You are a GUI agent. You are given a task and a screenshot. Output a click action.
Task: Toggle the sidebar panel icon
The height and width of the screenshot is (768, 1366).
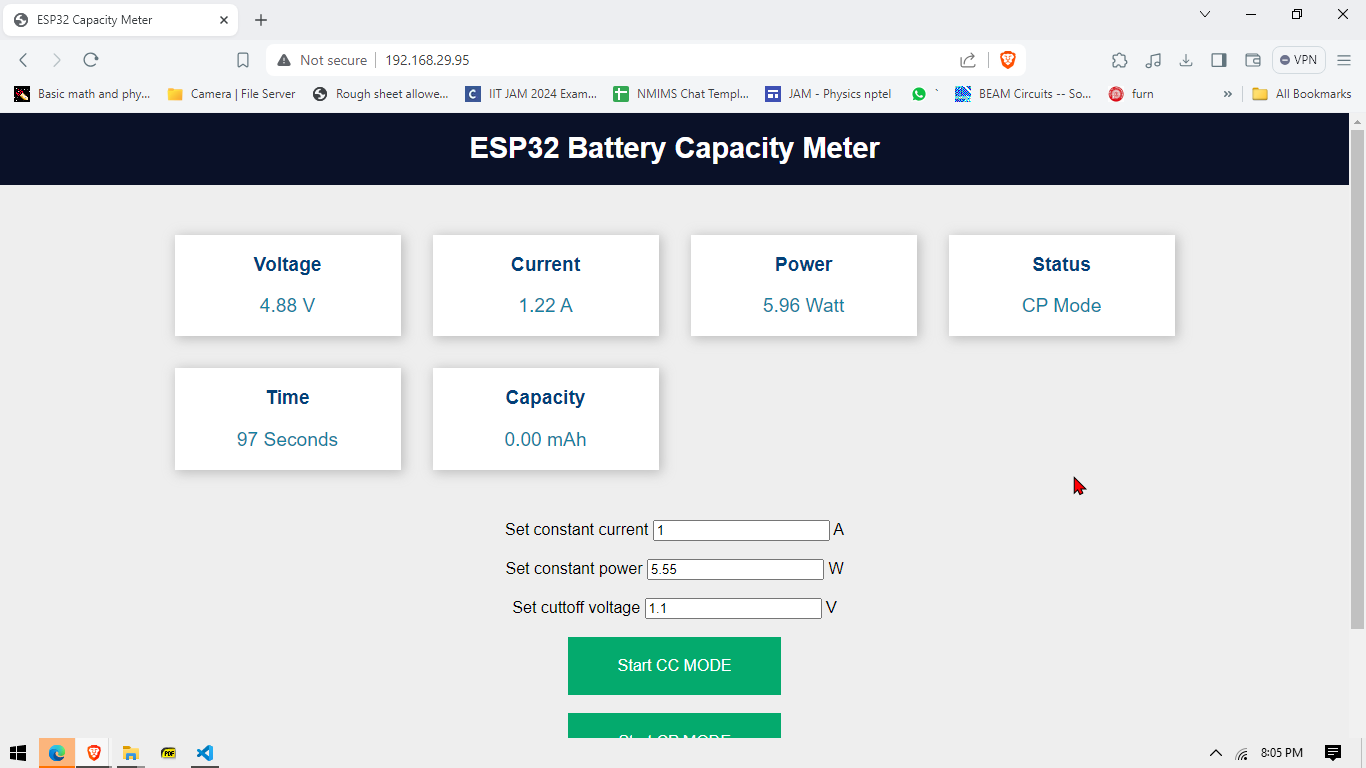click(1219, 60)
